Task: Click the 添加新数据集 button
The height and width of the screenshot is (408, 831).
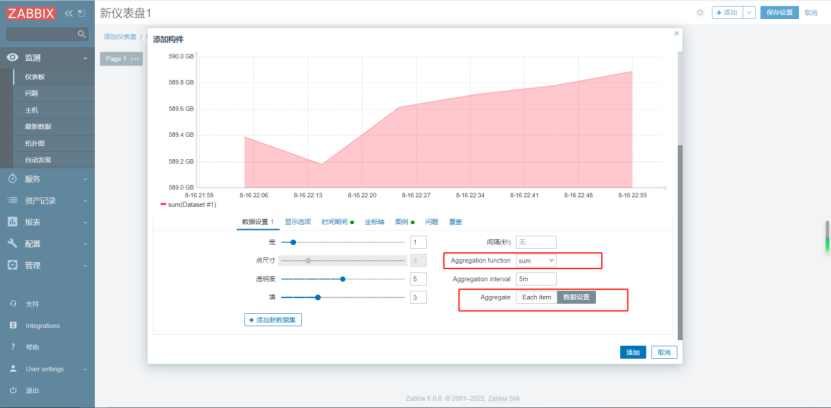Action: point(273,320)
